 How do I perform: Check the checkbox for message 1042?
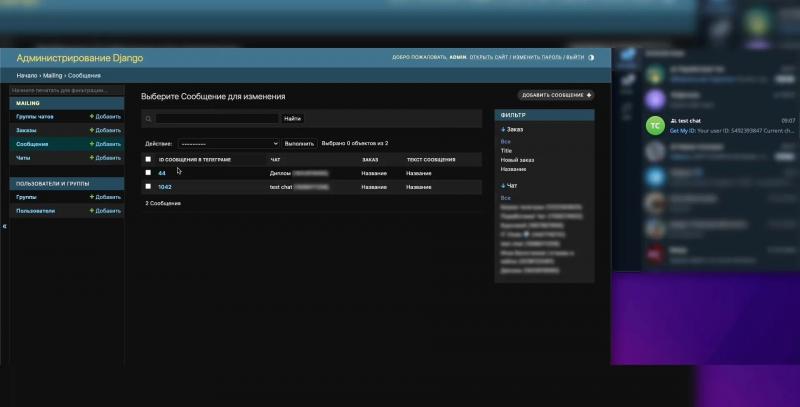point(148,187)
